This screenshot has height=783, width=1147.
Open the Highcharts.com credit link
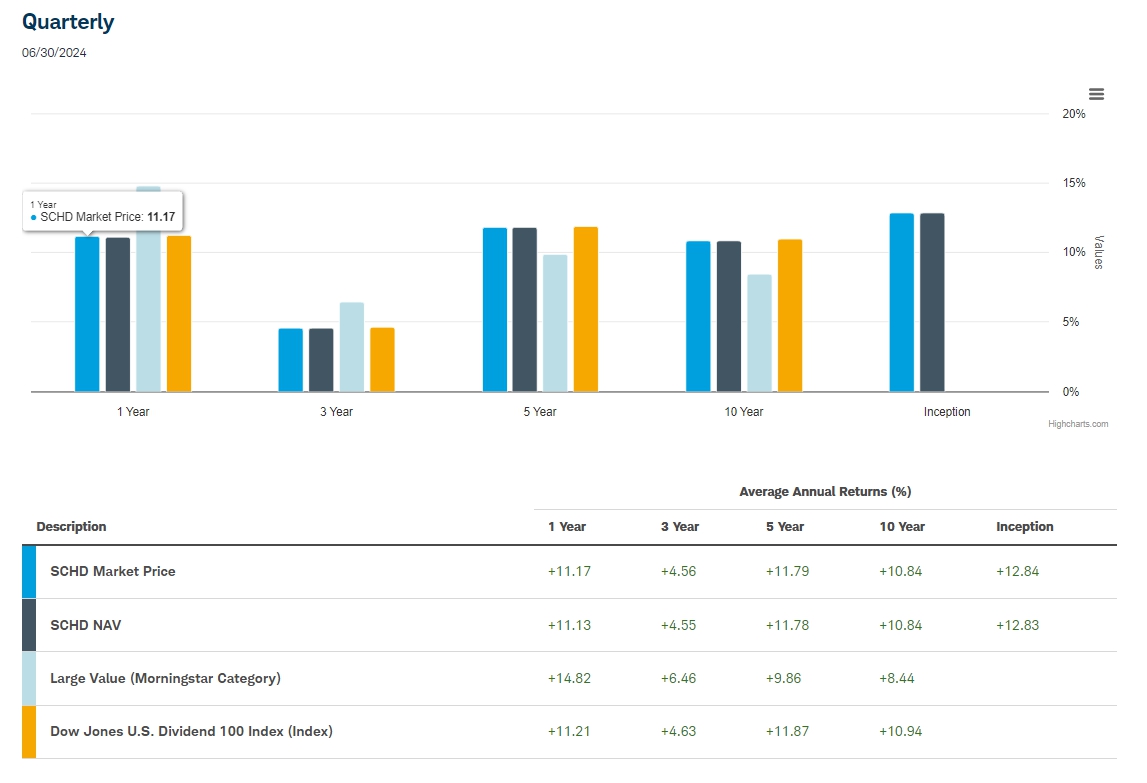point(1078,424)
